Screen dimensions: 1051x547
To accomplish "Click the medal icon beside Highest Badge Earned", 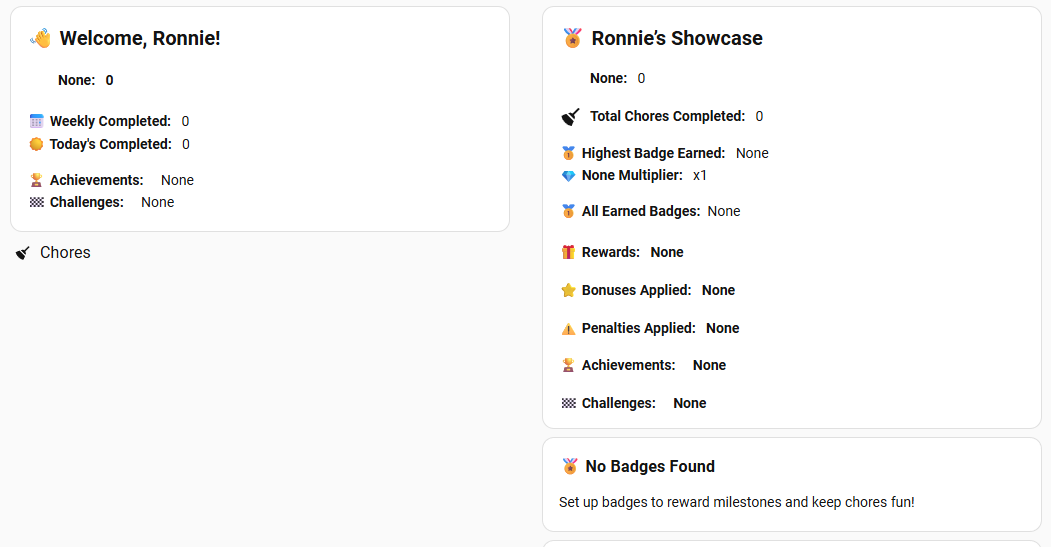I will click(568, 153).
